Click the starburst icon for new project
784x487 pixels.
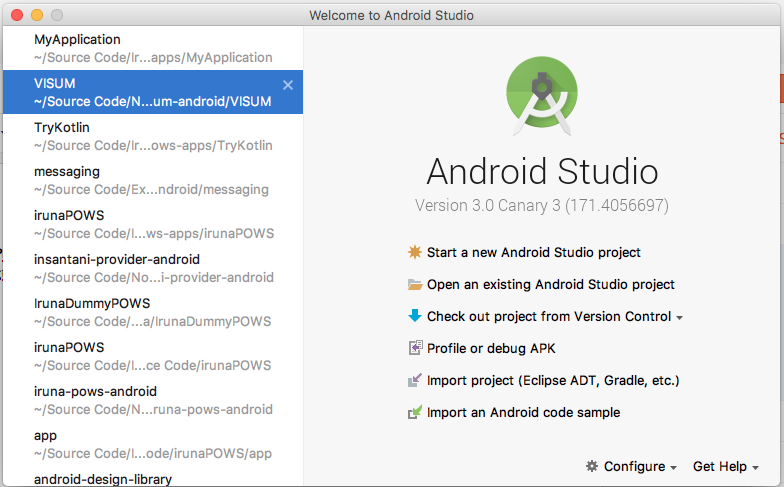415,253
